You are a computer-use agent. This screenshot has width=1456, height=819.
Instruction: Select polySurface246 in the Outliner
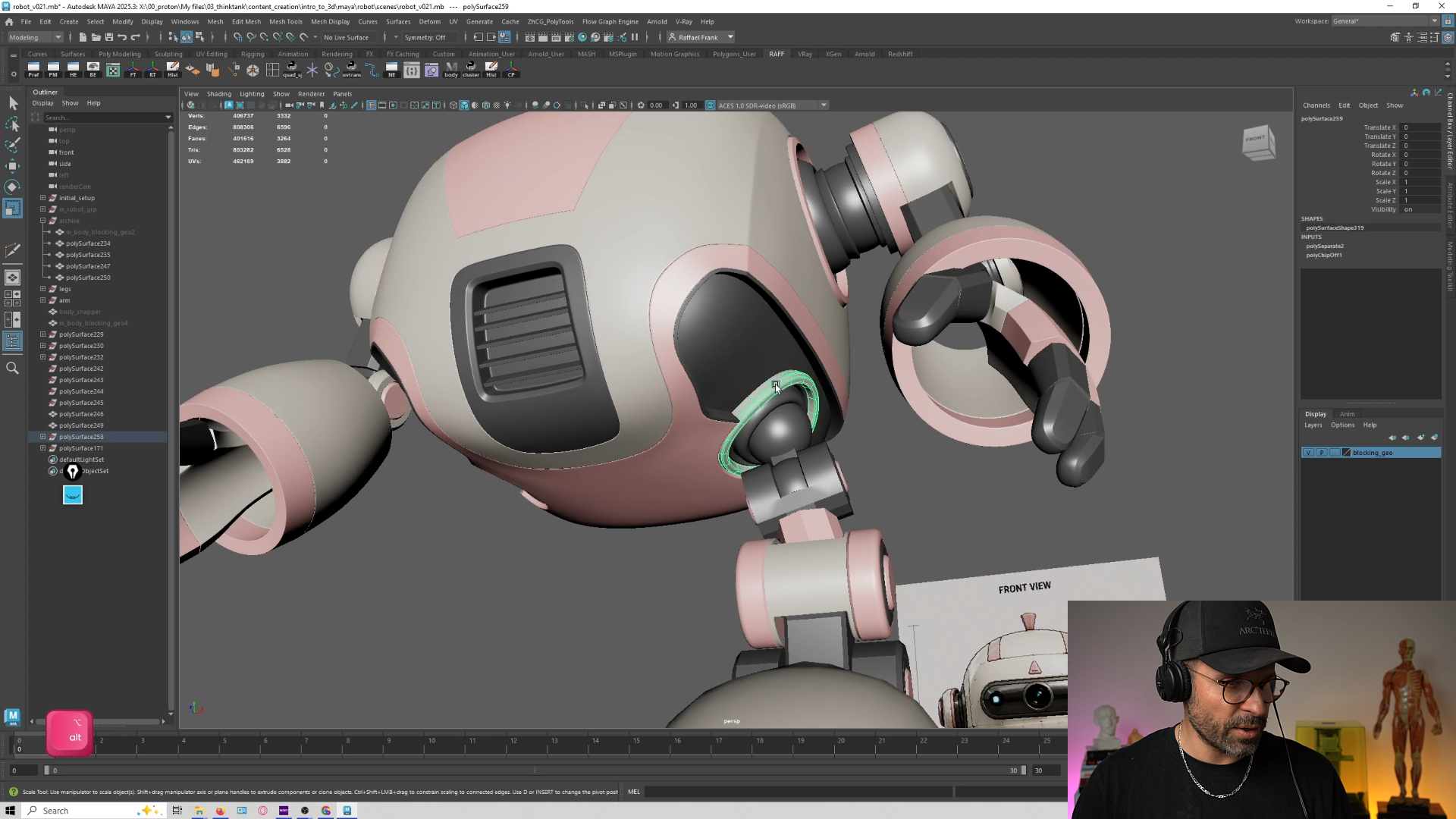tap(81, 414)
